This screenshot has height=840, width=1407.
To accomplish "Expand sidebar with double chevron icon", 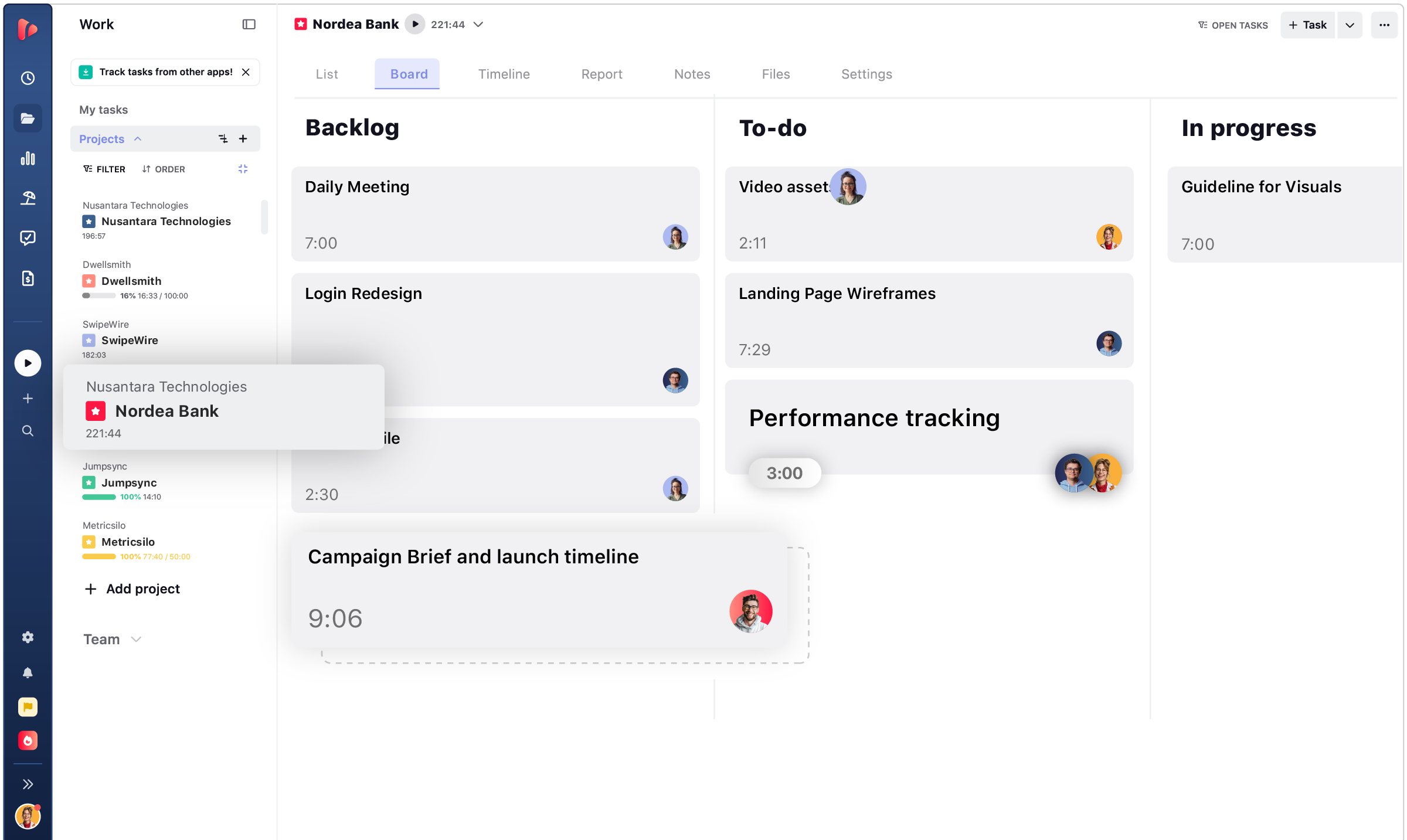I will point(28,784).
